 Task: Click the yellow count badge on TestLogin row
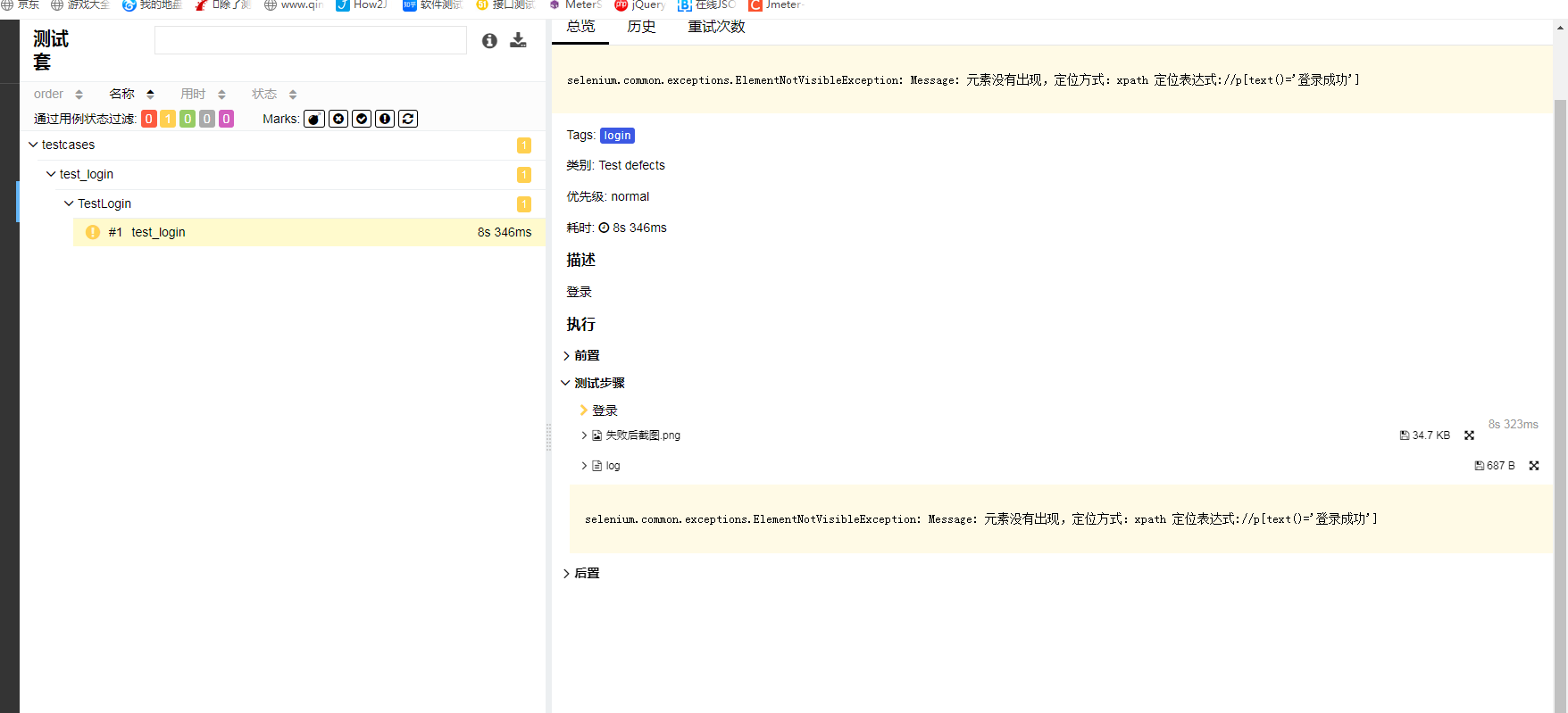tap(524, 204)
